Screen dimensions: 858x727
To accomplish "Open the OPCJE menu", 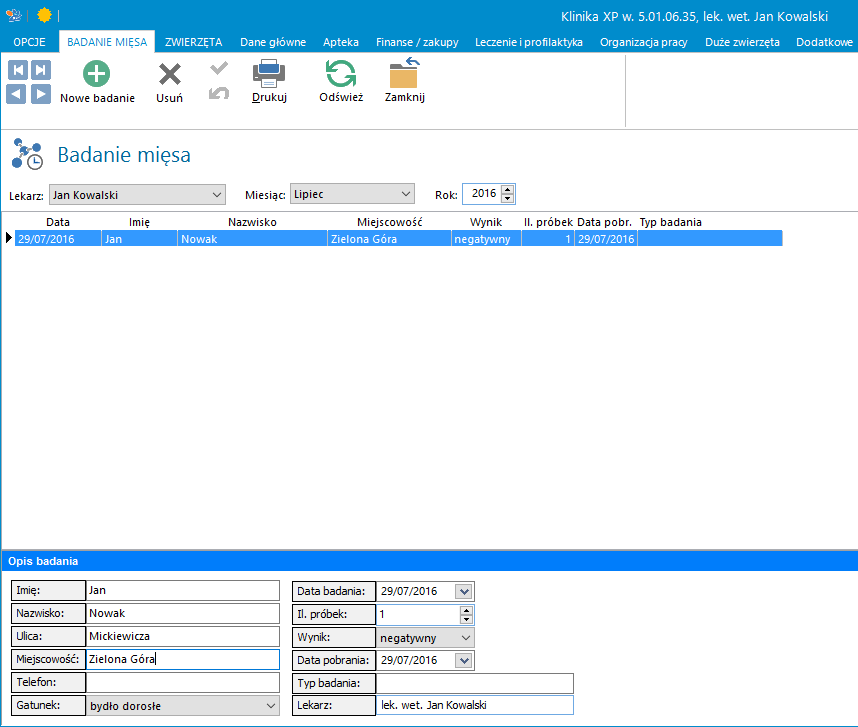I will pyautogui.click(x=30, y=42).
